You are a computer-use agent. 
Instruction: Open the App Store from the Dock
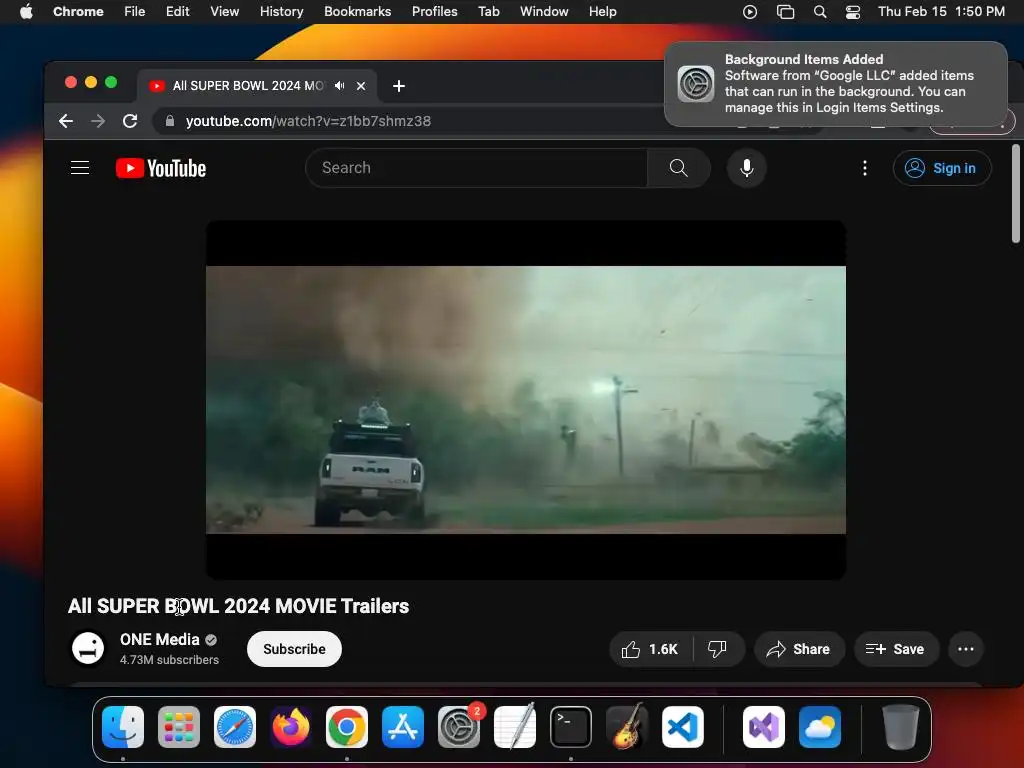[403, 727]
